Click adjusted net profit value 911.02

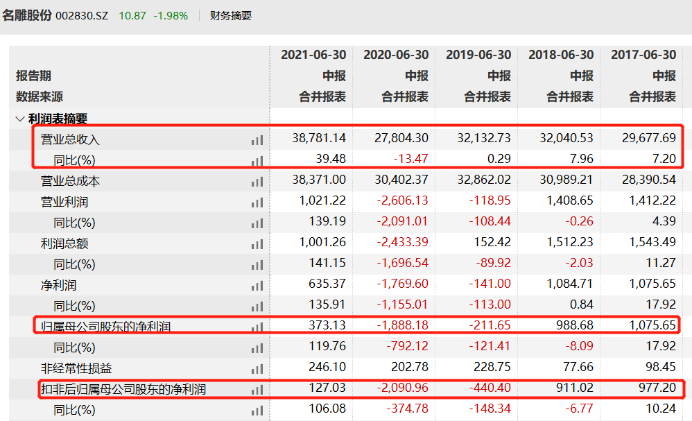[x=575, y=388]
